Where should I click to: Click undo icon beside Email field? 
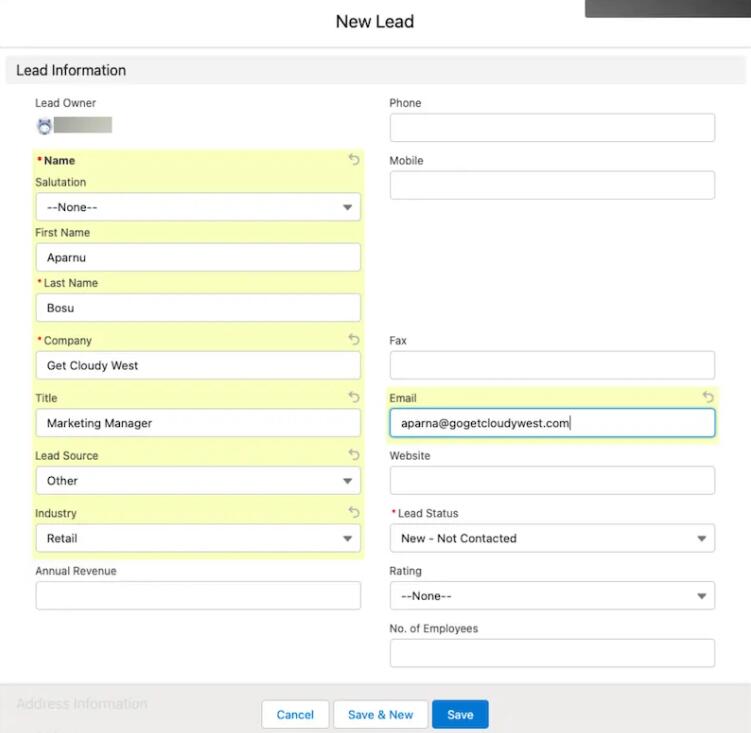click(708, 398)
